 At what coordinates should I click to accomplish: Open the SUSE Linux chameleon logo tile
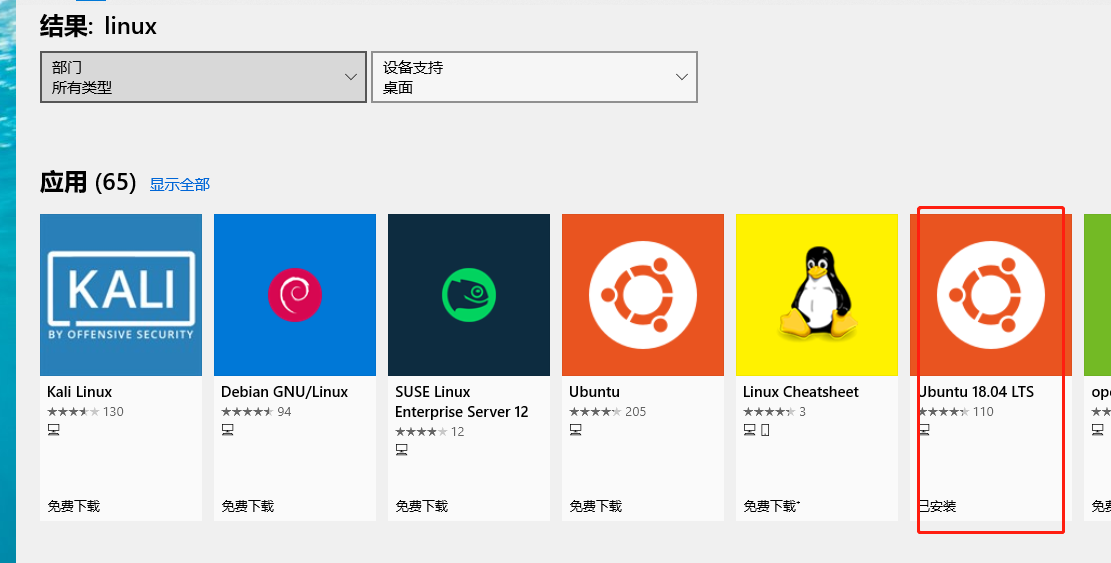click(x=469, y=295)
